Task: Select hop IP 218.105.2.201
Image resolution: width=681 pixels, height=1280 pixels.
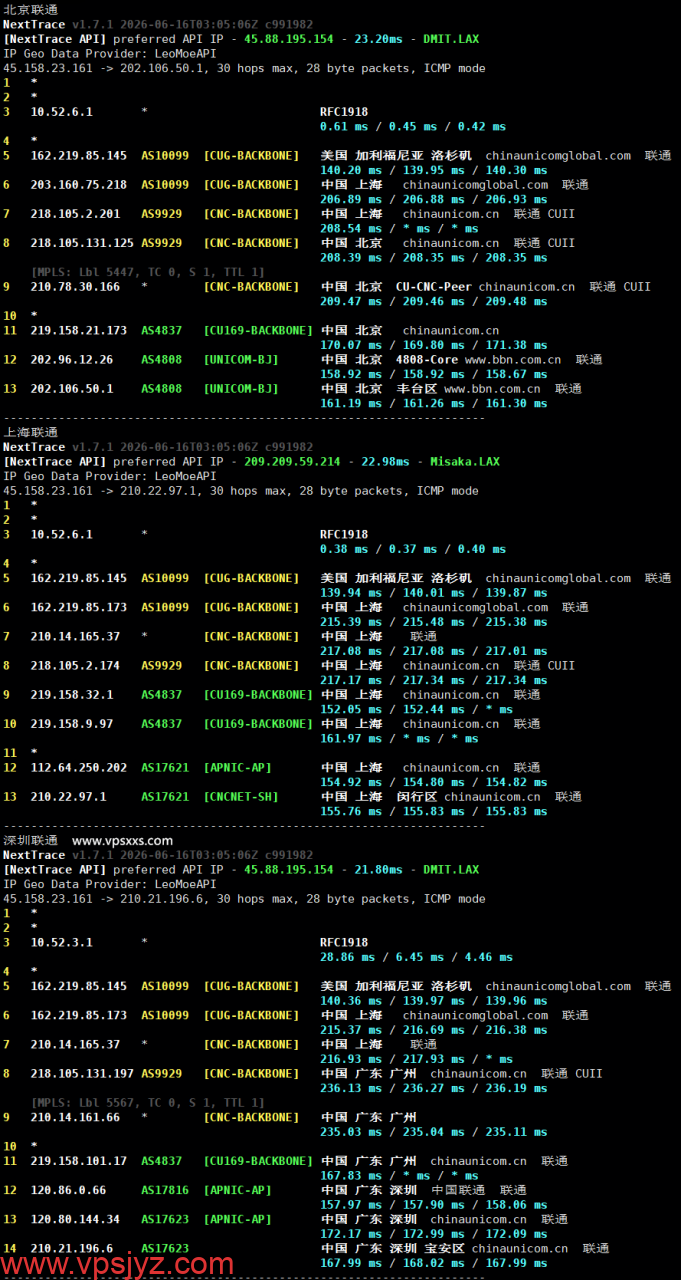Action: click(76, 214)
